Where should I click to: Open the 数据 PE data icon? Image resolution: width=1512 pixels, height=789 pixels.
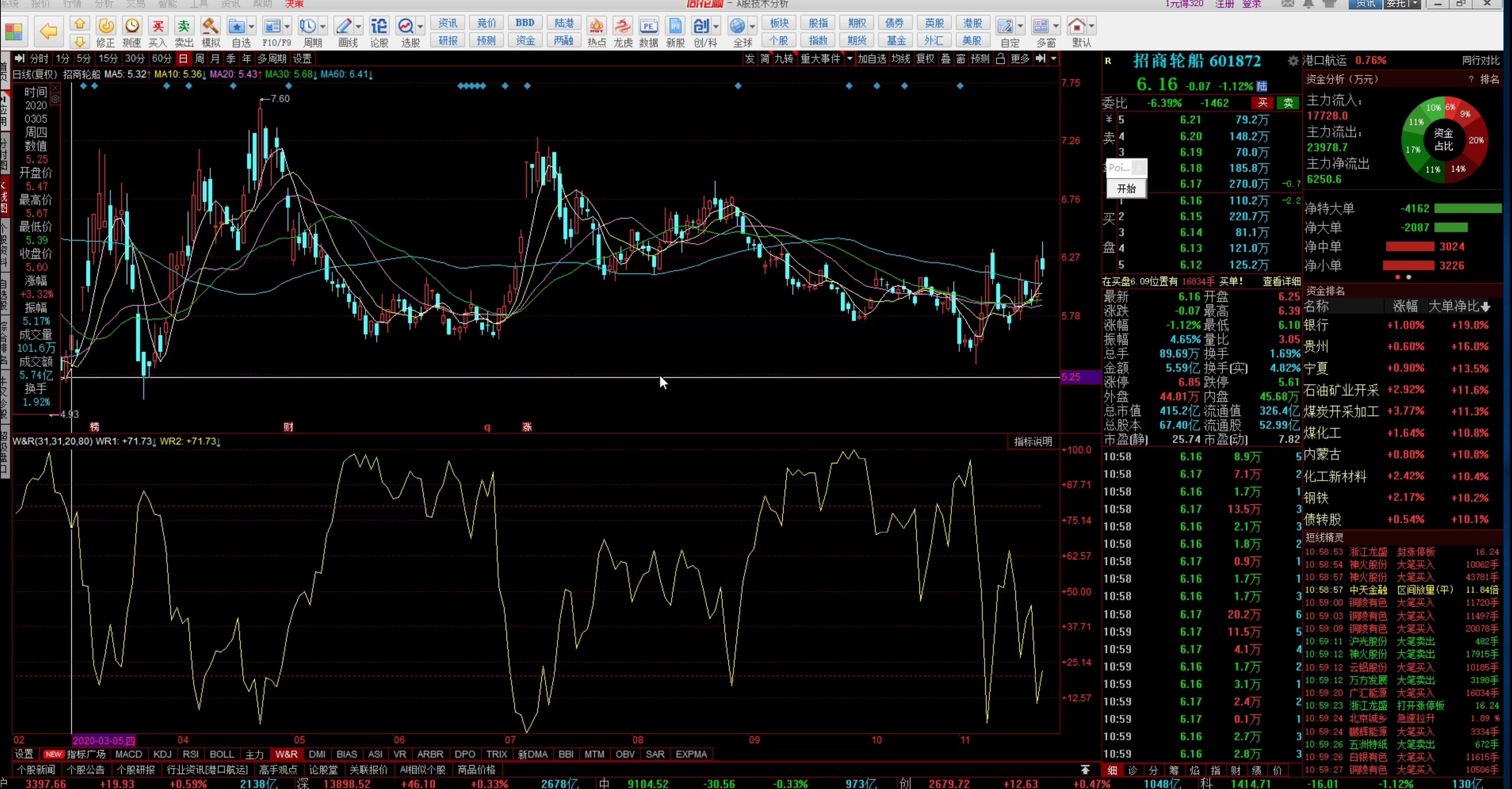tap(649, 32)
